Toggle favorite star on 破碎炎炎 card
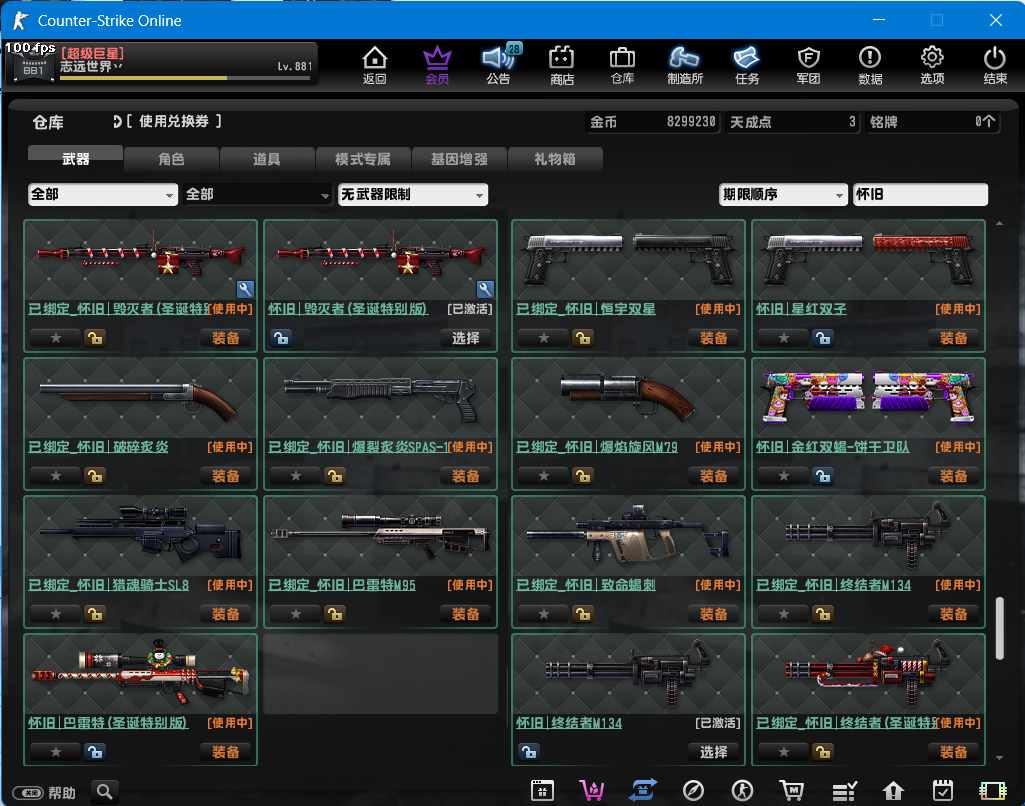Screen dimensions: 1025x806 coord(56,476)
